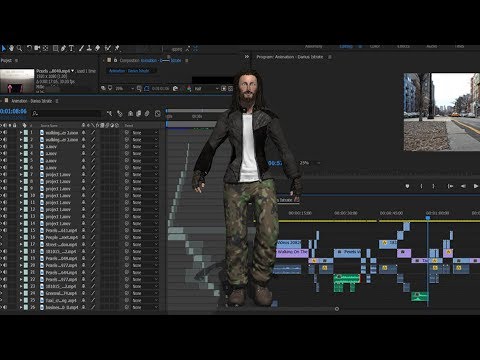480x360 pixels.
Task: Toggle the shy switch on layer 5
Action: click(84, 161)
